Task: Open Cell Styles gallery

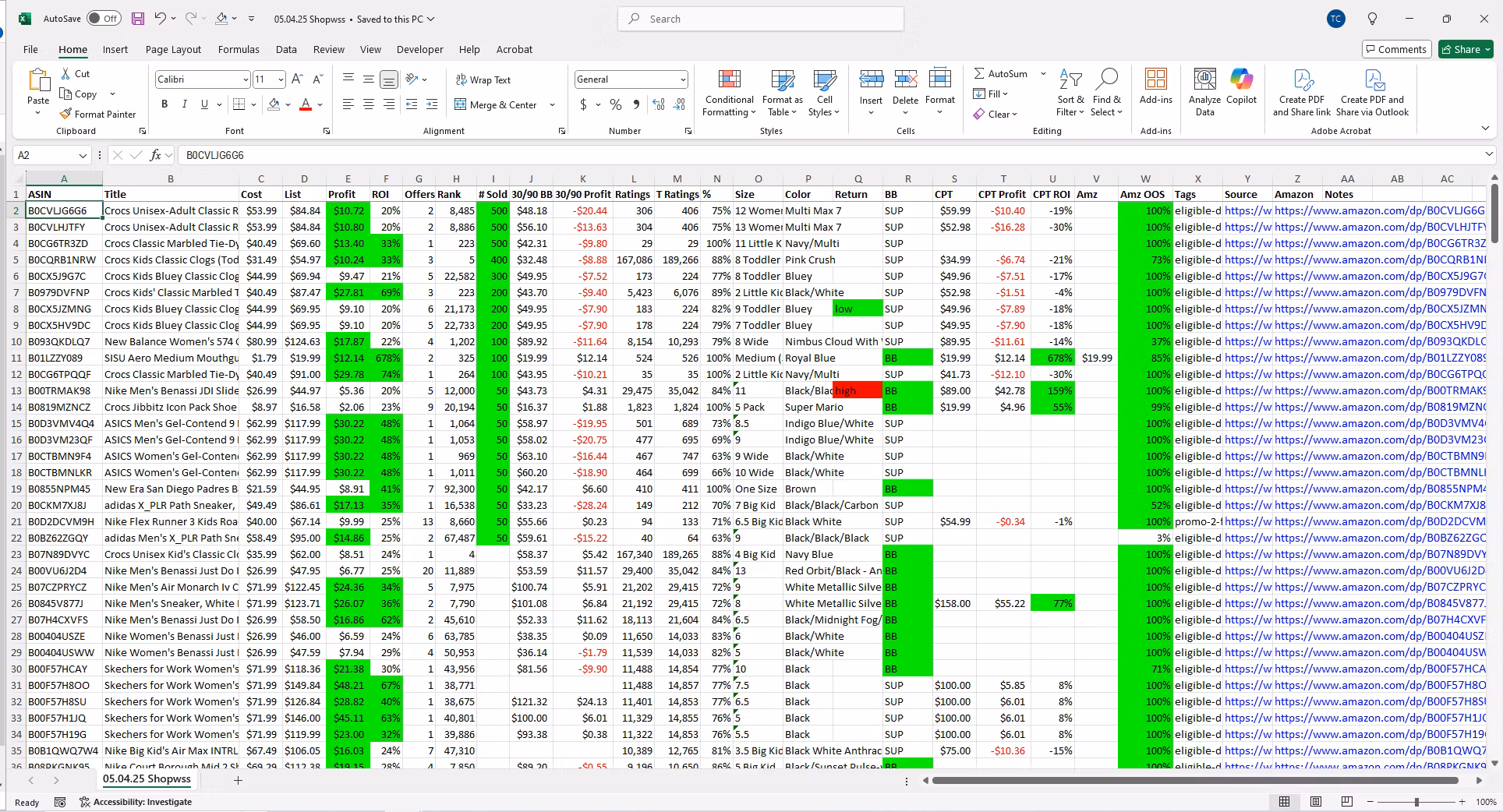Action: pyautogui.click(x=824, y=93)
